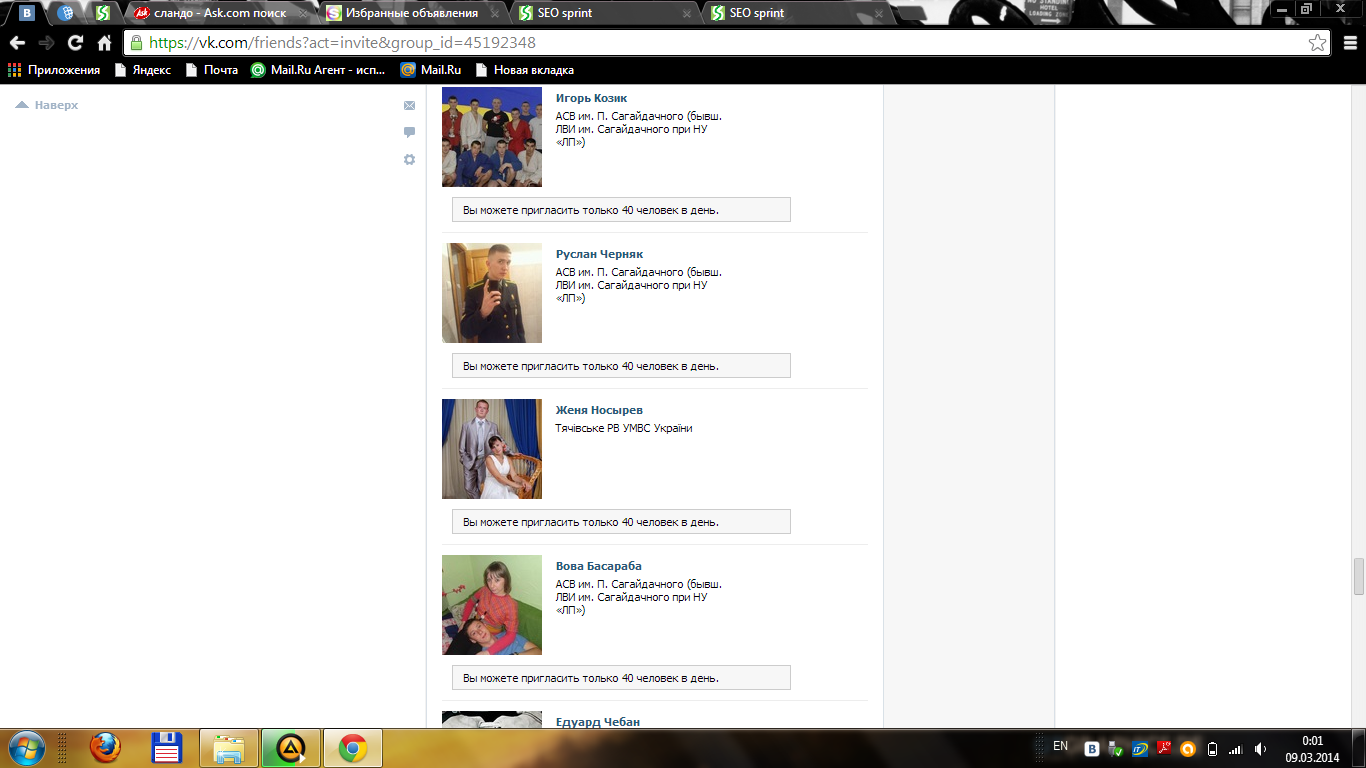Click the envelope messages icon in sidebar

[409, 105]
